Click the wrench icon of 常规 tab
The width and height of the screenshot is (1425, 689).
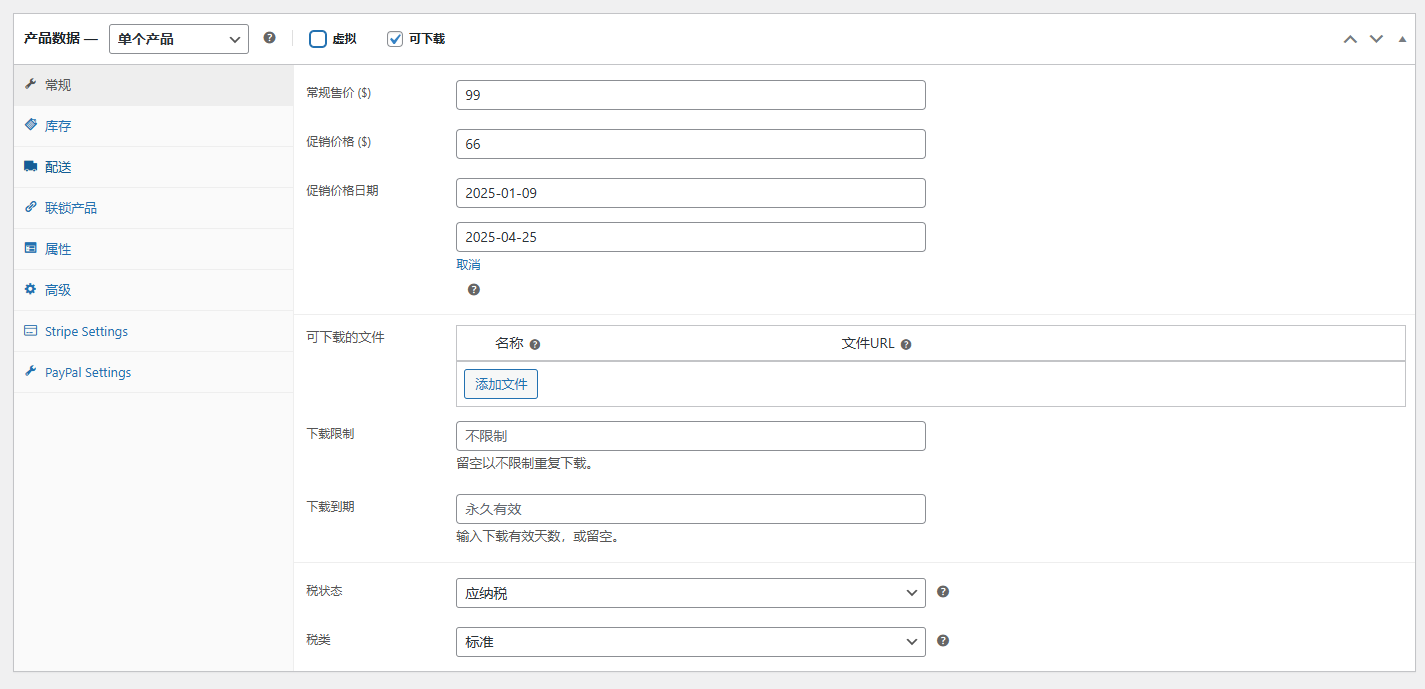(31, 85)
